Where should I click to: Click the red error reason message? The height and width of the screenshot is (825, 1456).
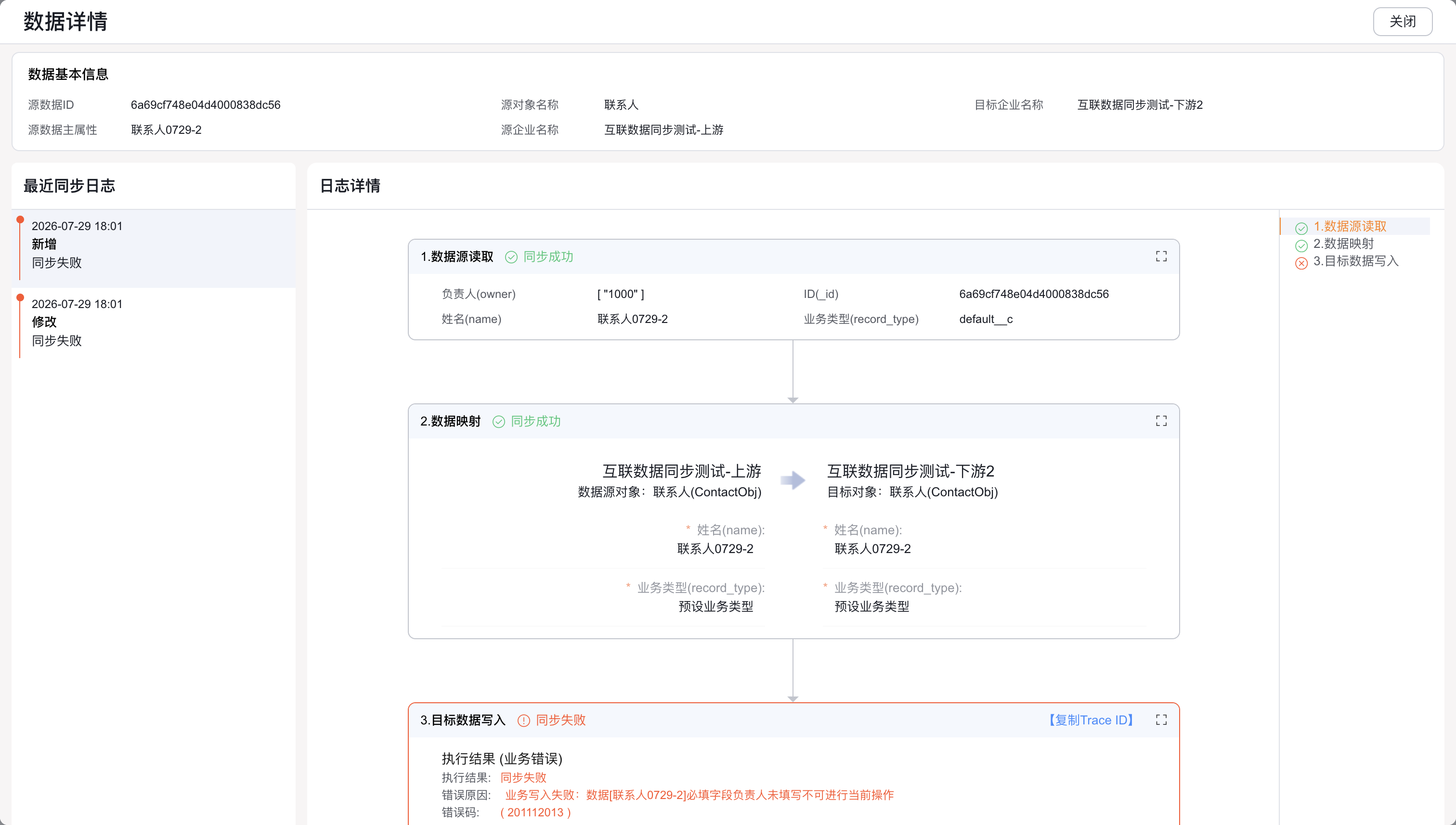[x=699, y=795]
